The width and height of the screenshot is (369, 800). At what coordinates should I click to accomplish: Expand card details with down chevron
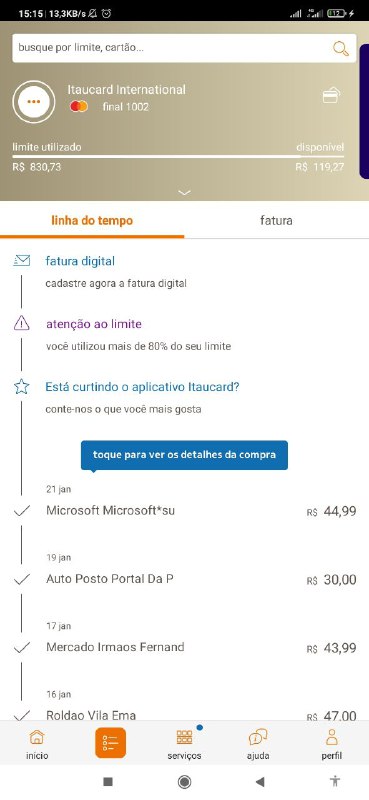pyautogui.click(x=185, y=192)
